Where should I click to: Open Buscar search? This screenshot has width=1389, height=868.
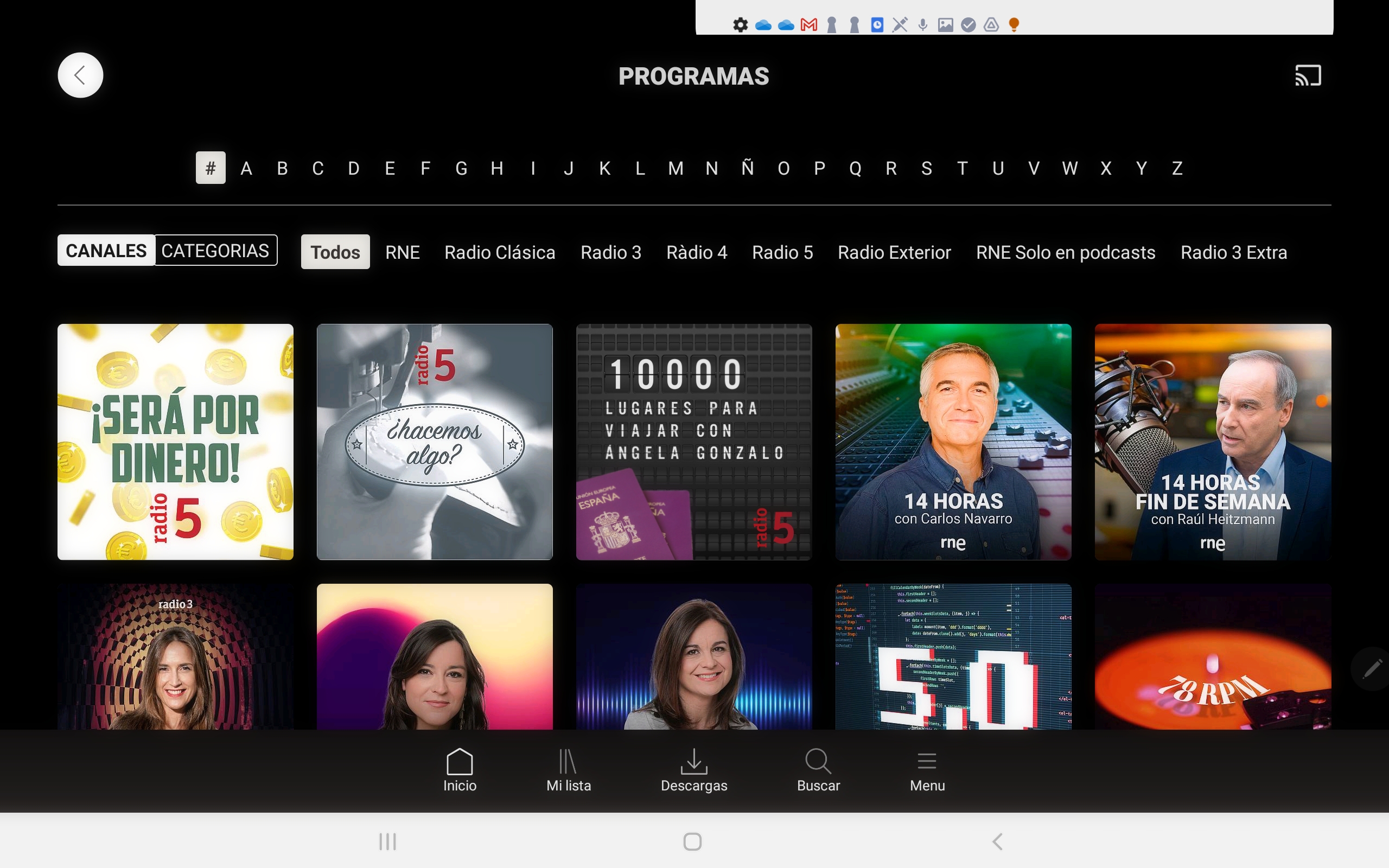[x=818, y=770]
